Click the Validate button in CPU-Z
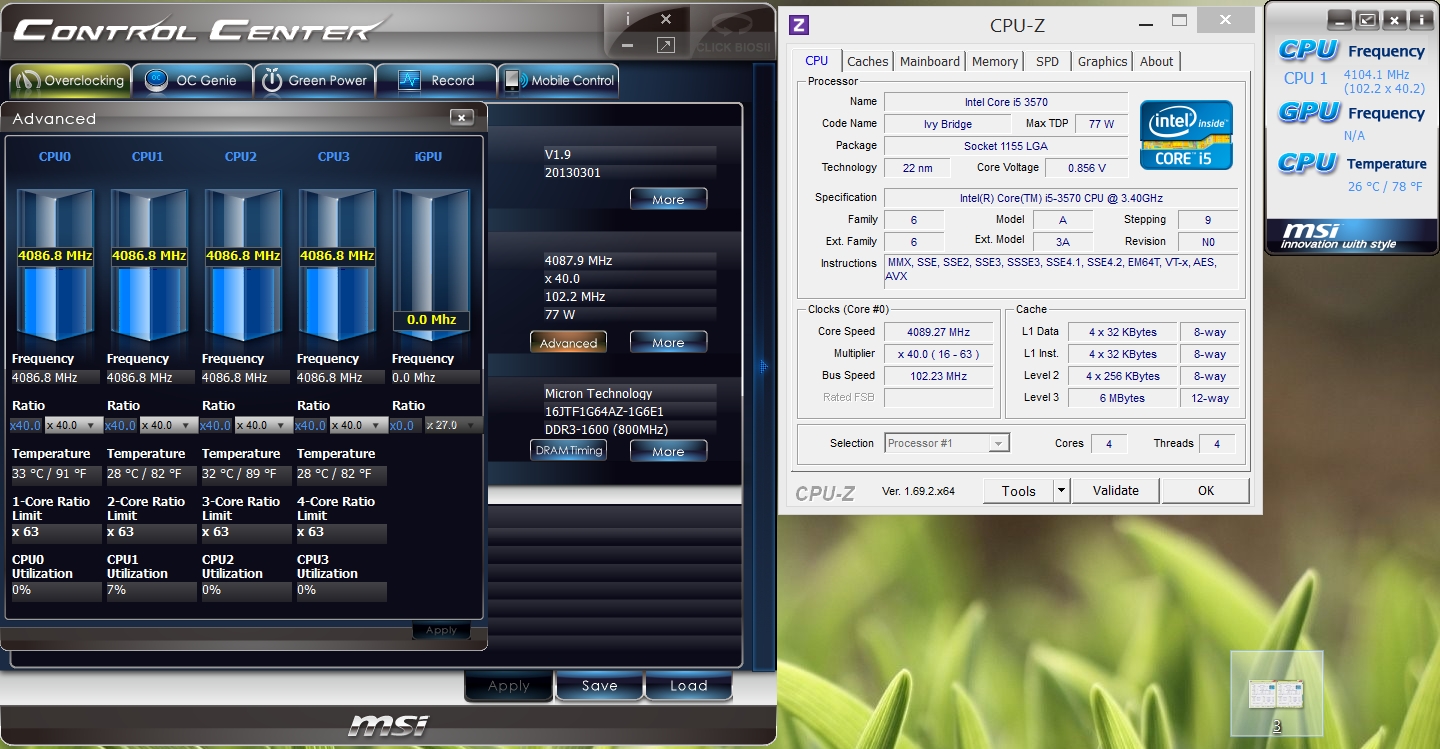This screenshot has height=749, width=1440. [x=1116, y=491]
